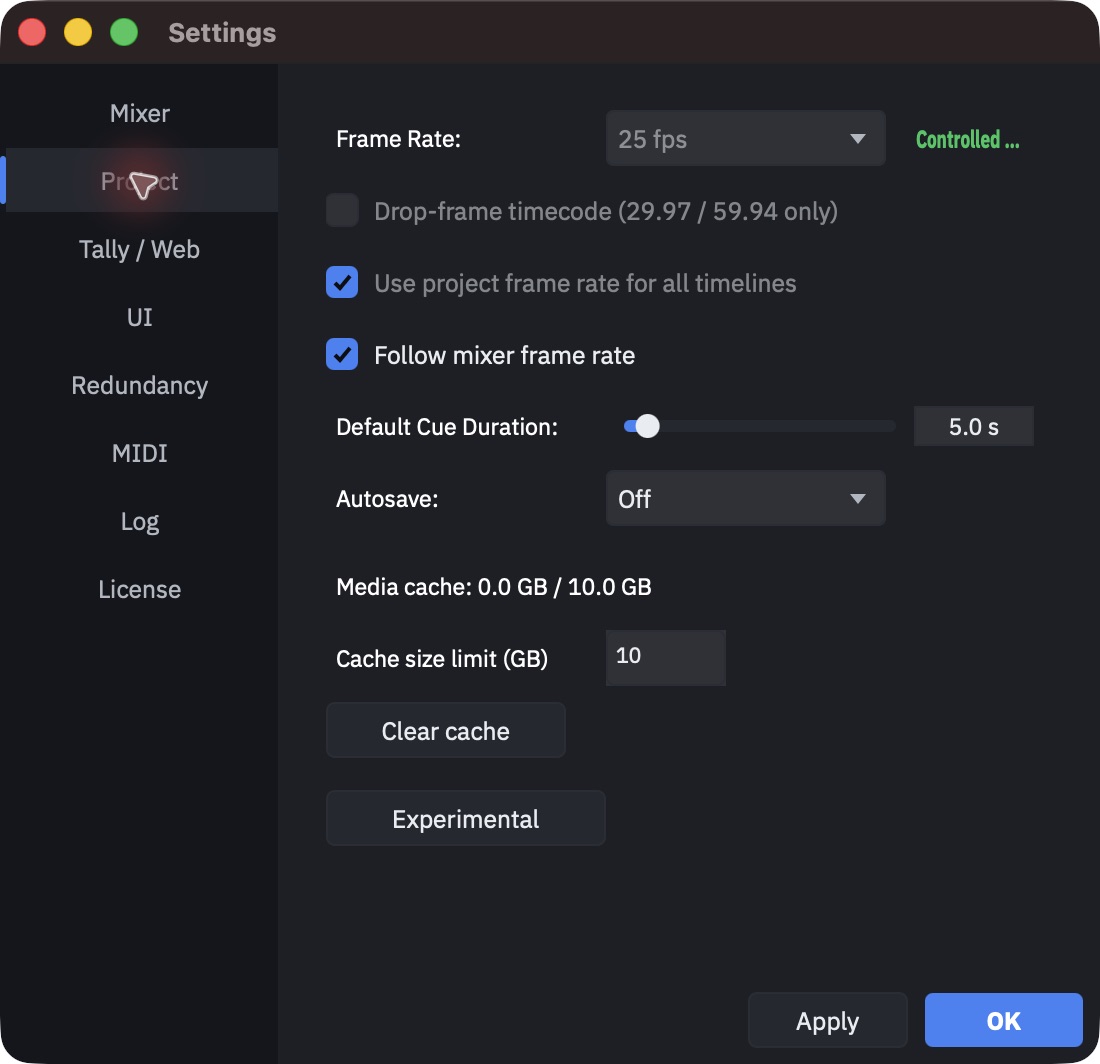Minimize Settings window with yellow button
The image size is (1100, 1064).
click(x=78, y=32)
